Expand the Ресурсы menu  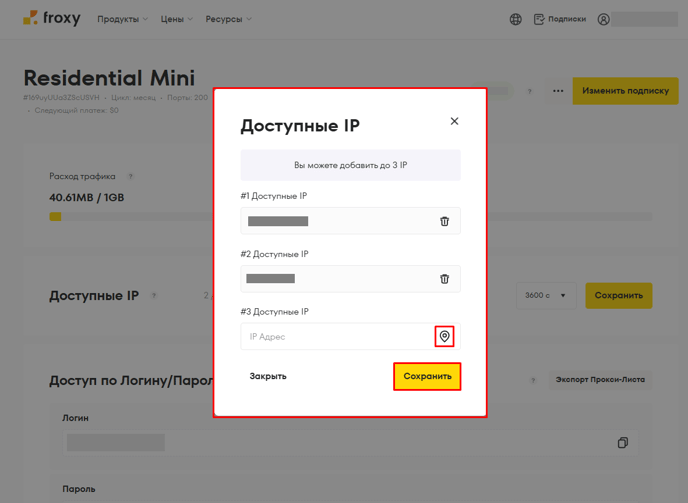(x=229, y=19)
